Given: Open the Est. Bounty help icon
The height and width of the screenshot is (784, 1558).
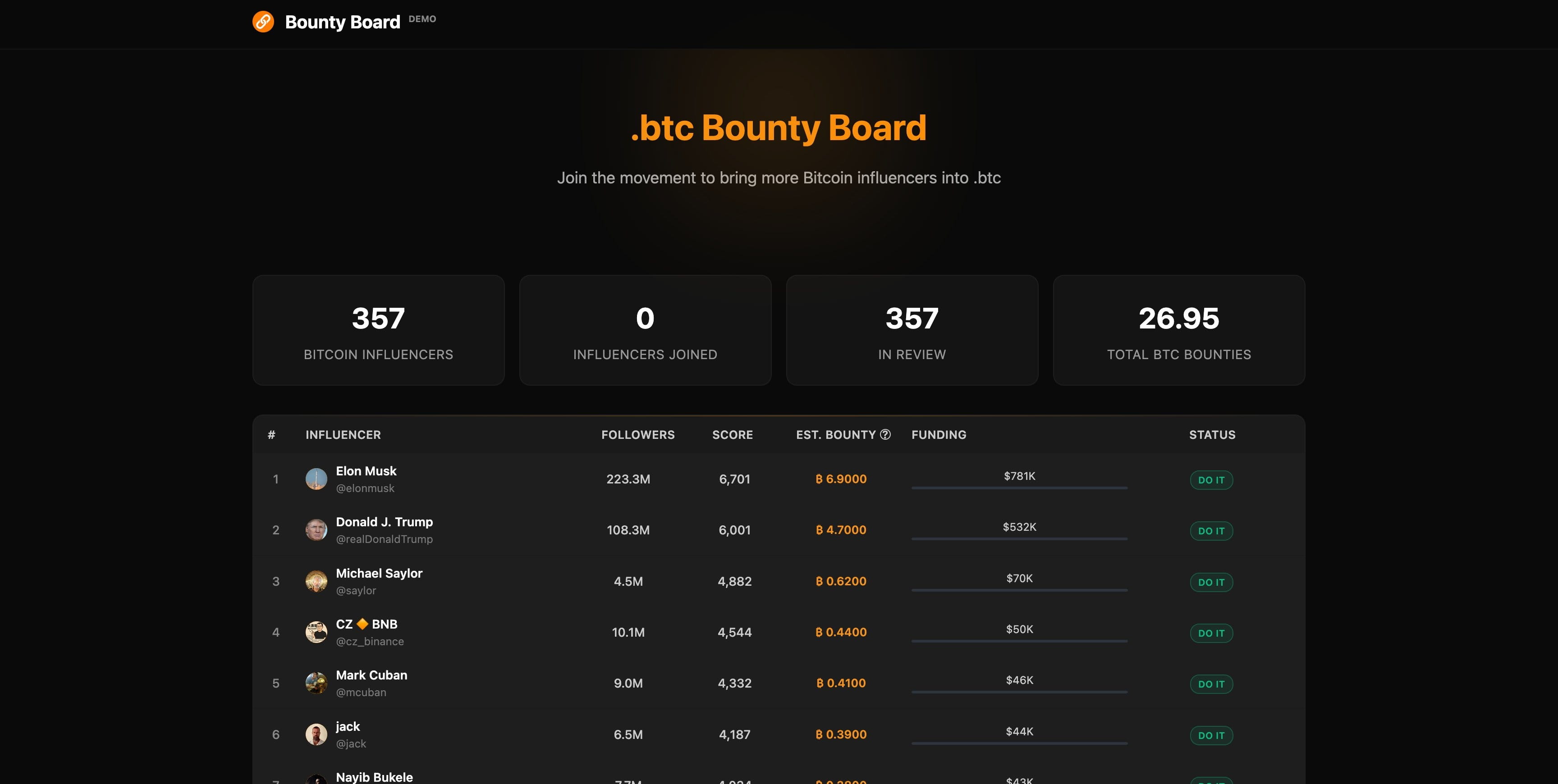Looking at the screenshot, I should pyautogui.click(x=885, y=435).
